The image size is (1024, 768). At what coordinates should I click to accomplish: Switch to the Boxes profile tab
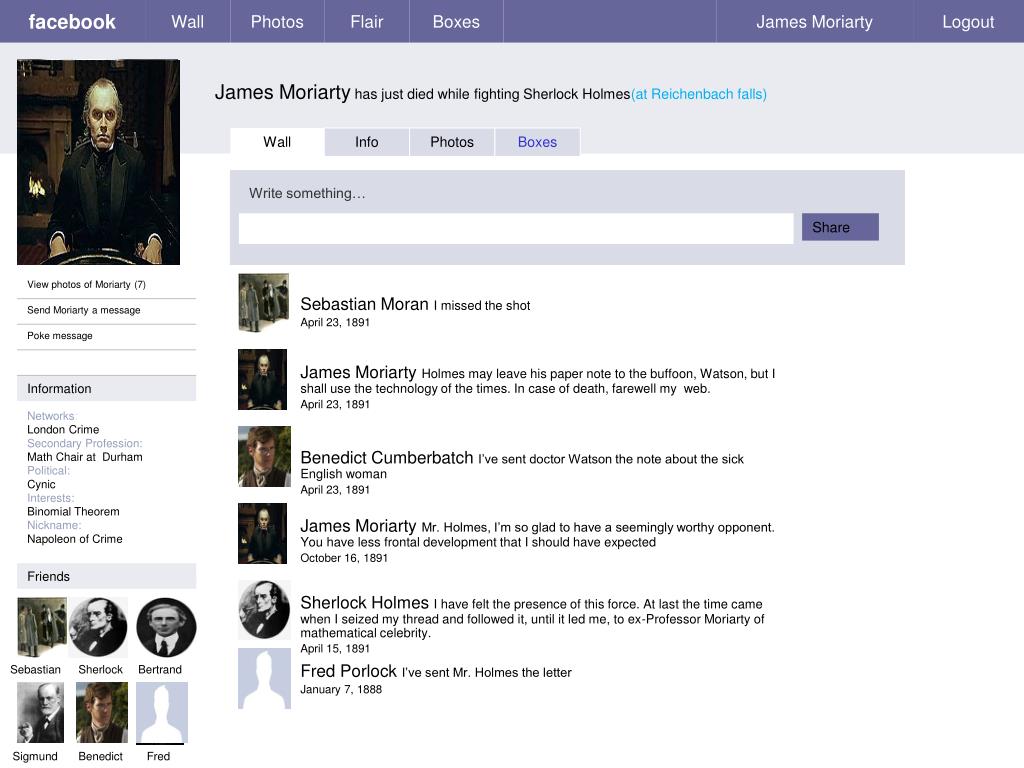pyautogui.click(x=537, y=142)
